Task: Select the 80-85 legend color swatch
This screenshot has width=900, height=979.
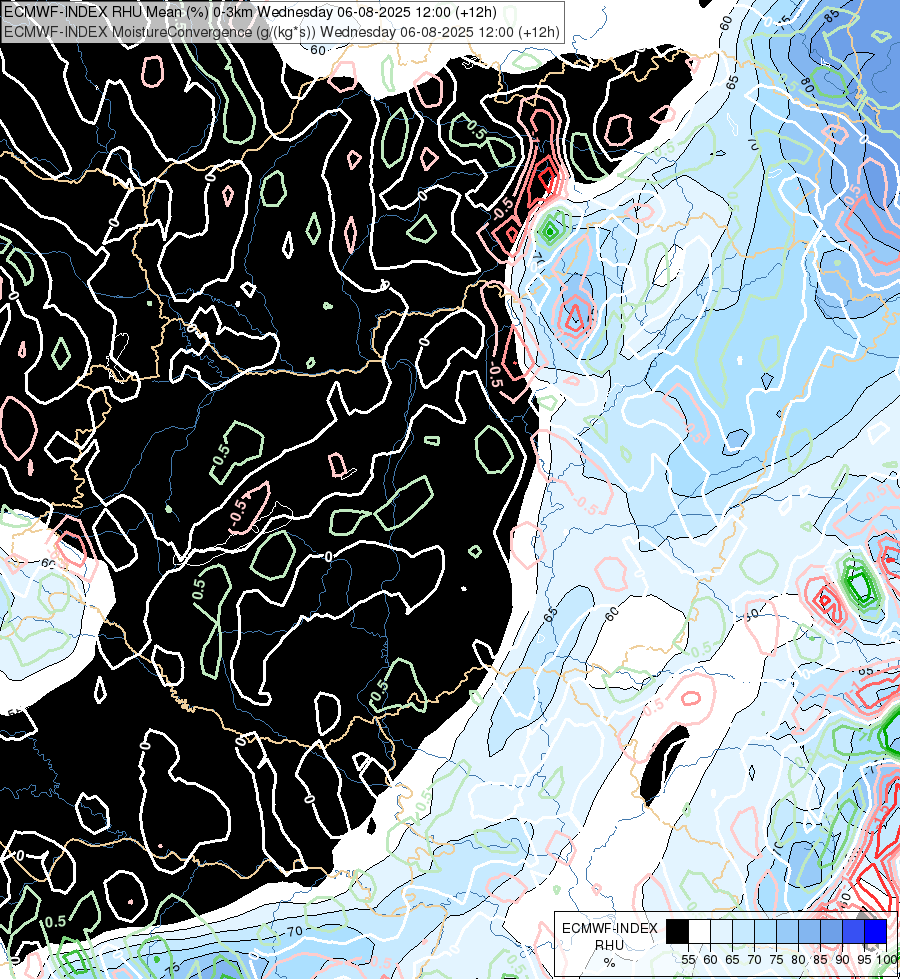Action: [x=809, y=931]
